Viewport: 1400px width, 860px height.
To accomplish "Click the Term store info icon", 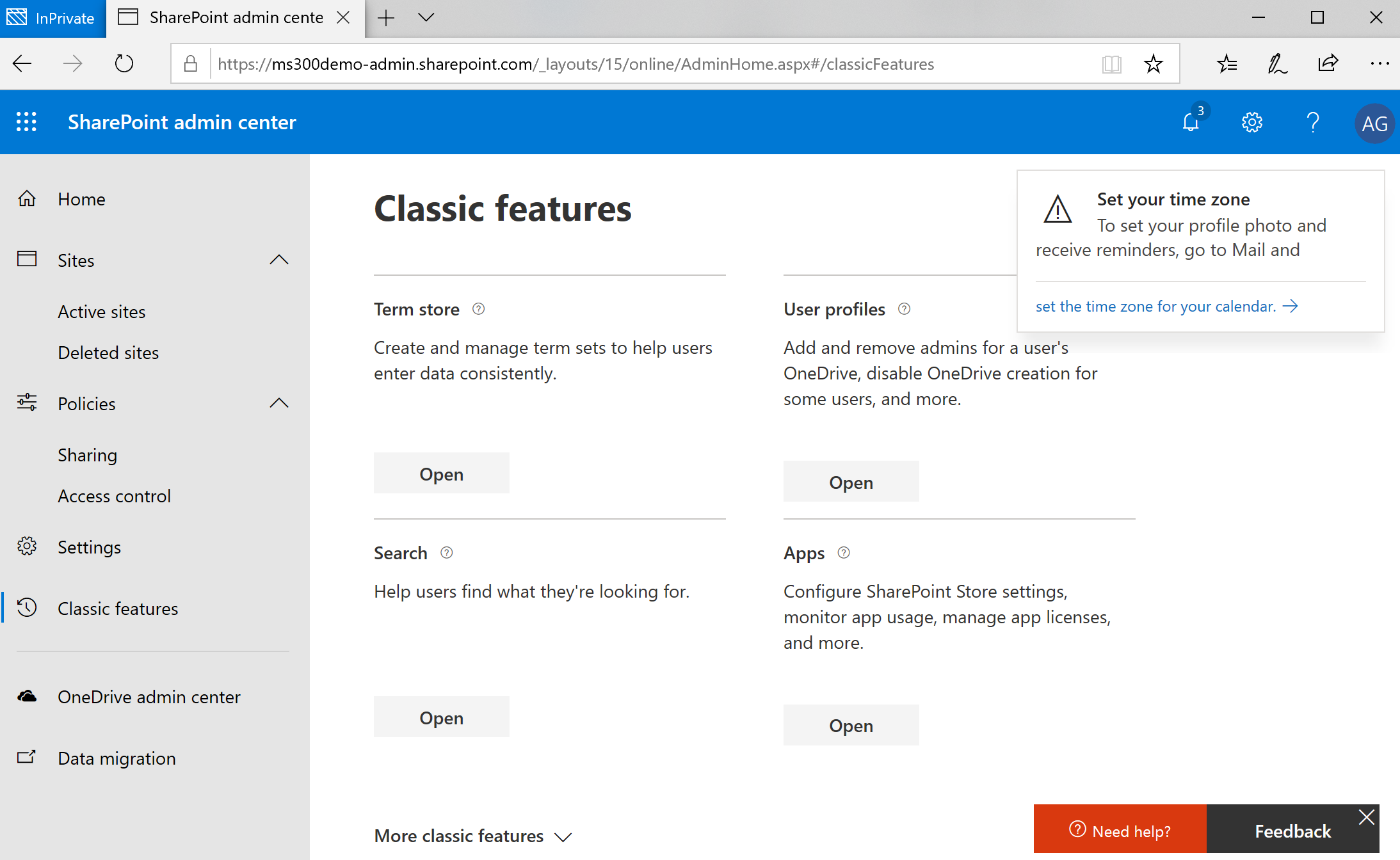I will point(478,309).
